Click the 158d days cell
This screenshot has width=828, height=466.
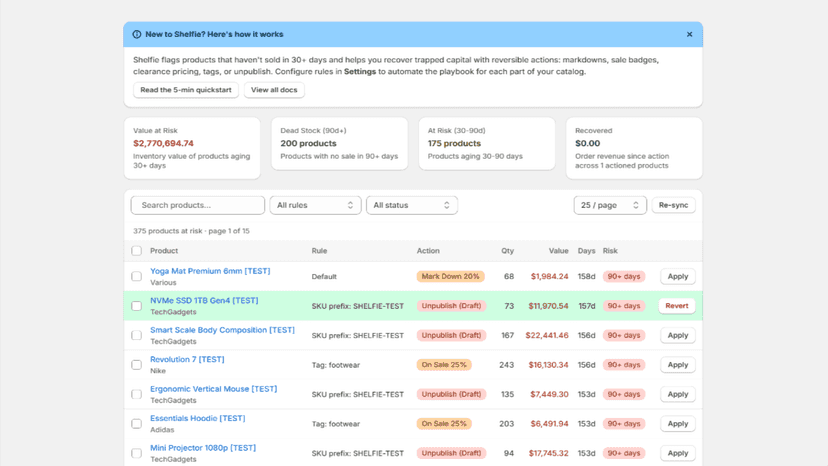[586, 276]
